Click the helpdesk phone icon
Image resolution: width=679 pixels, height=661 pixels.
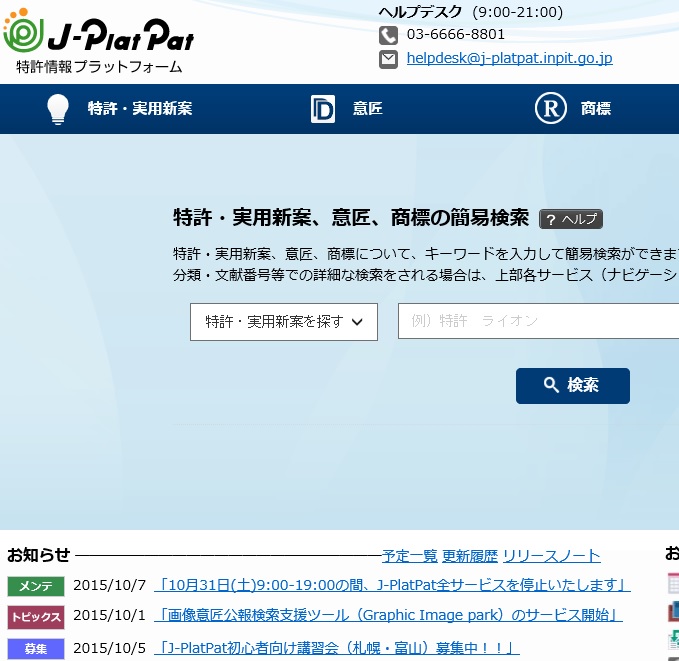(388, 35)
